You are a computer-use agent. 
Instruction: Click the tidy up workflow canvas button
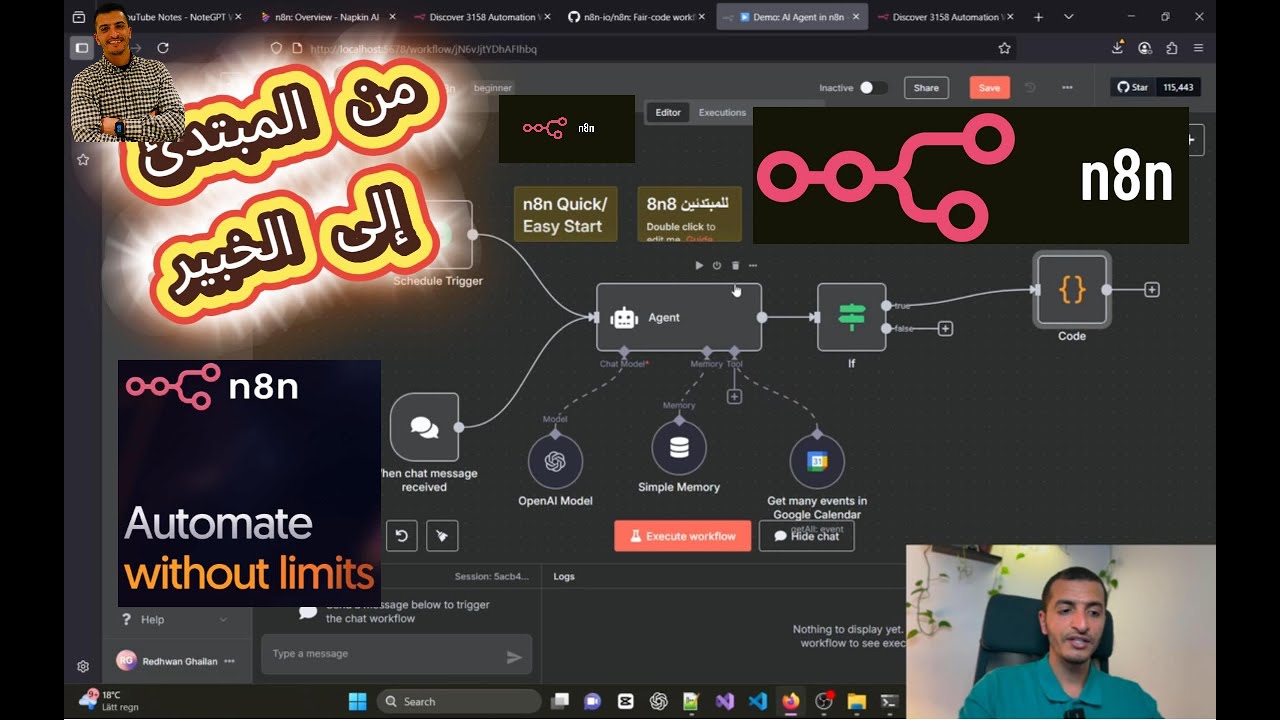coord(442,536)
